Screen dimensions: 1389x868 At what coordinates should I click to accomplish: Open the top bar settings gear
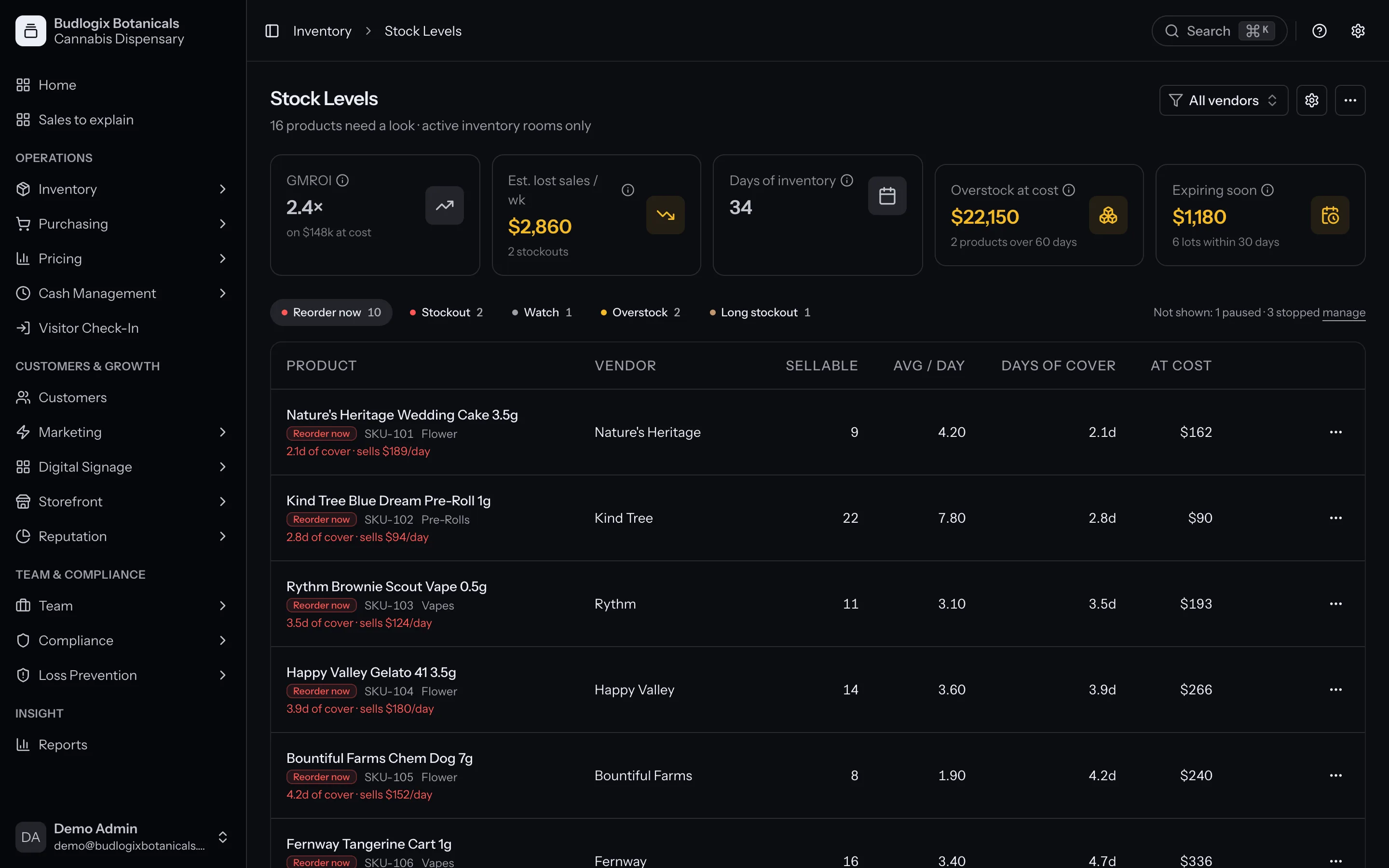[1358, 31]
